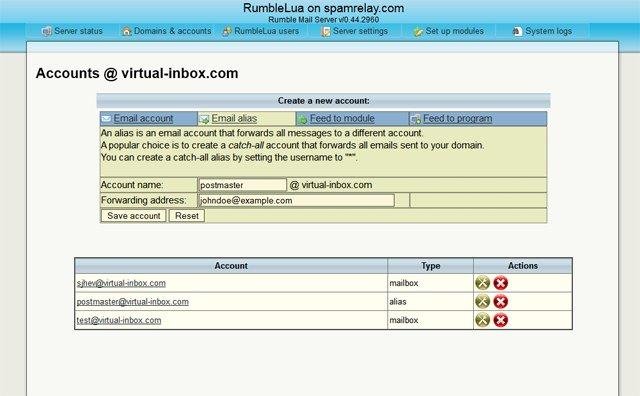Delete the sjhev@virtual-inbox.com account
Viewport: 640px width, 396px height.
click(500, 283)
